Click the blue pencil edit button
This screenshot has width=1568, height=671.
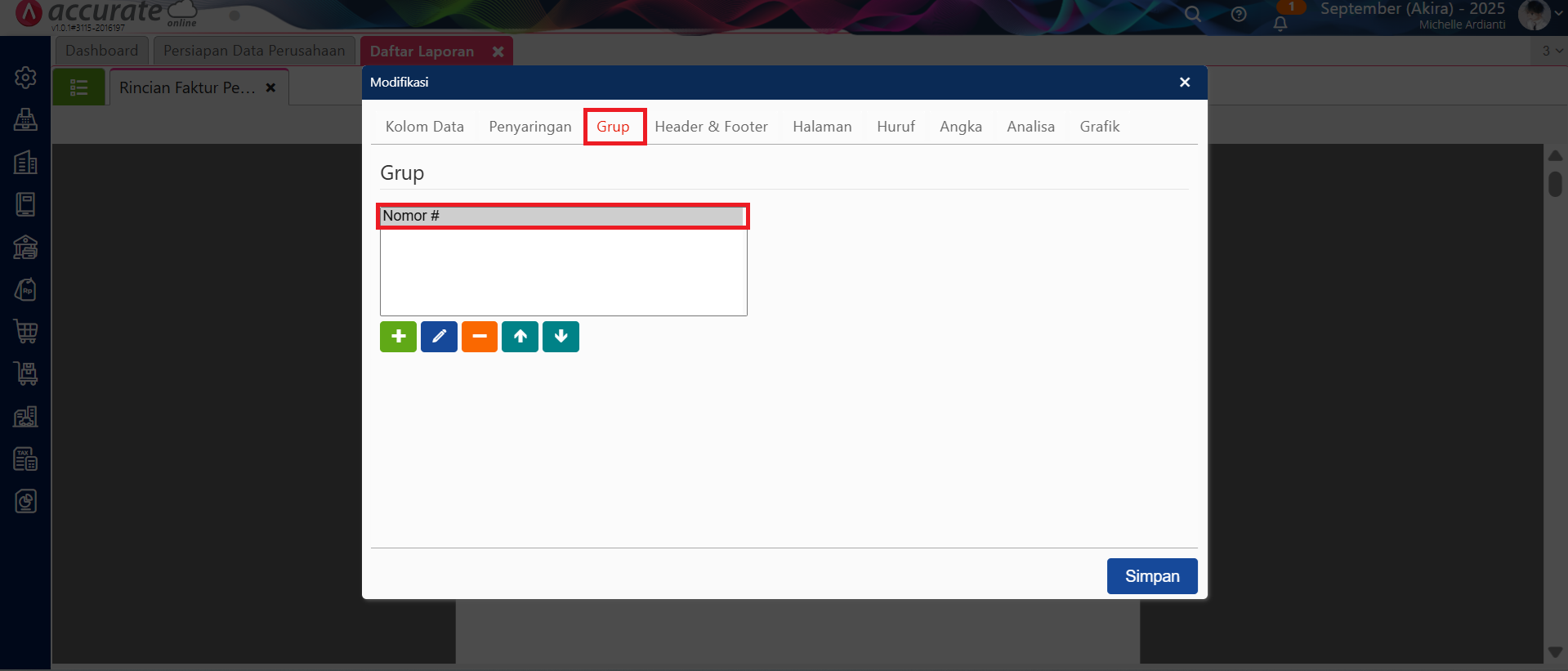pos(439,337)
